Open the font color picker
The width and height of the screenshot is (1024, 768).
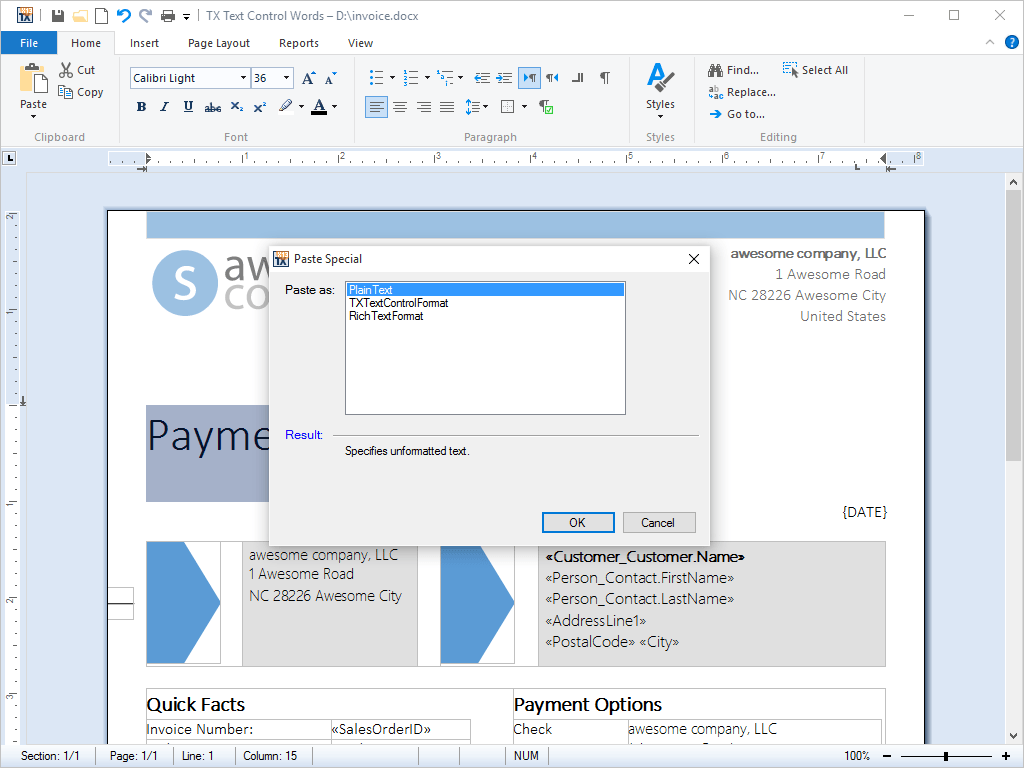[x=331, y=106]
